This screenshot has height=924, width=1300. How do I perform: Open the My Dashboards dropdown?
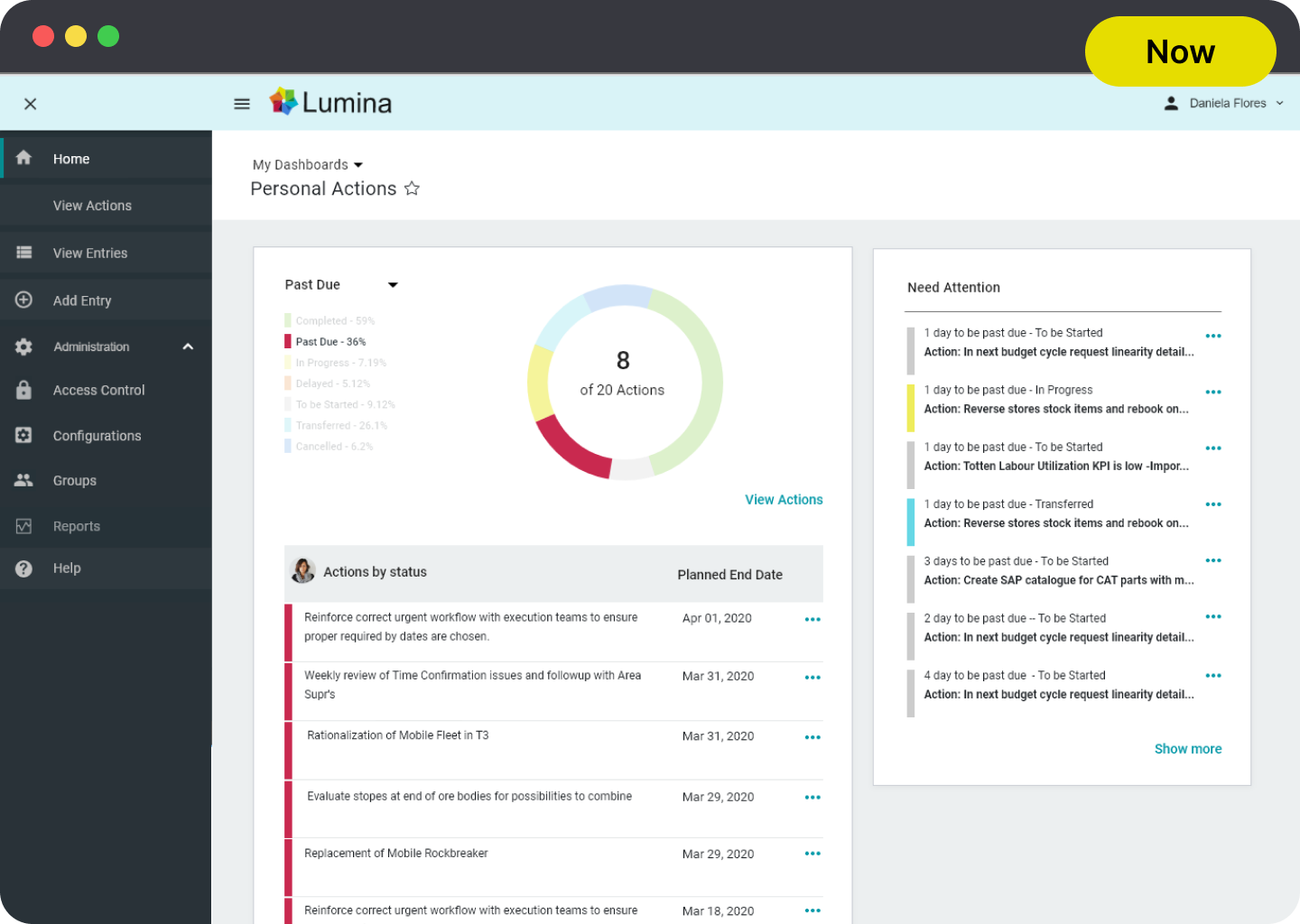click(308, 164)
